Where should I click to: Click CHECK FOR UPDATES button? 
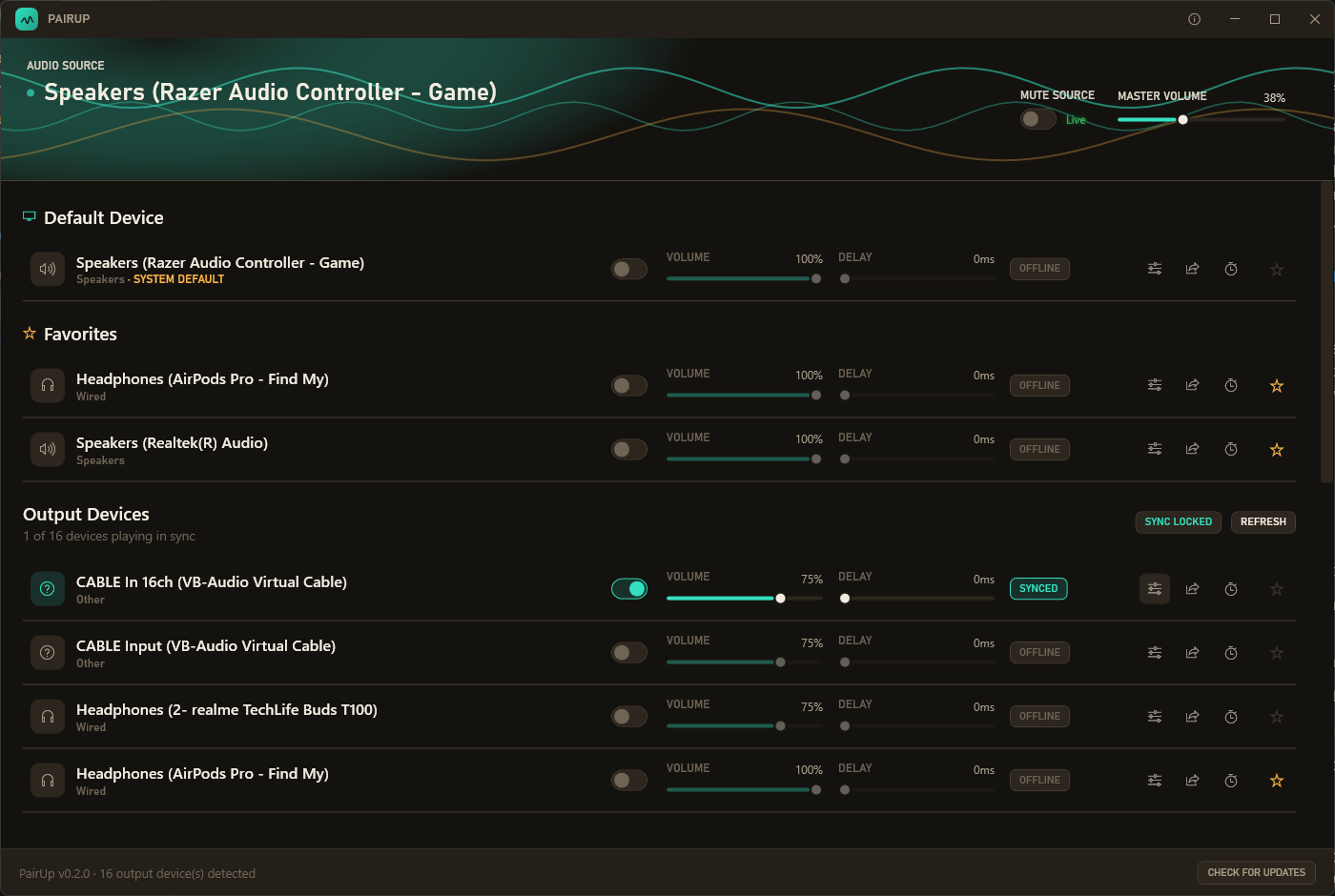pyautogui.click(x=1256, y=872)
